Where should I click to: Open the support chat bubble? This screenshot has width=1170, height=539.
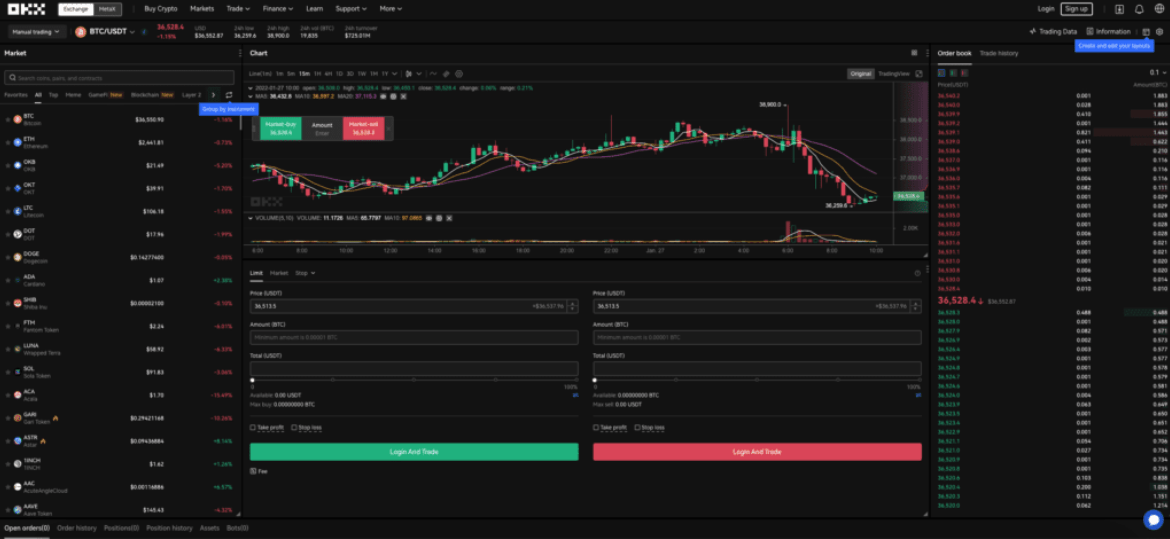pyautogui.click(x=1154, y=520)
